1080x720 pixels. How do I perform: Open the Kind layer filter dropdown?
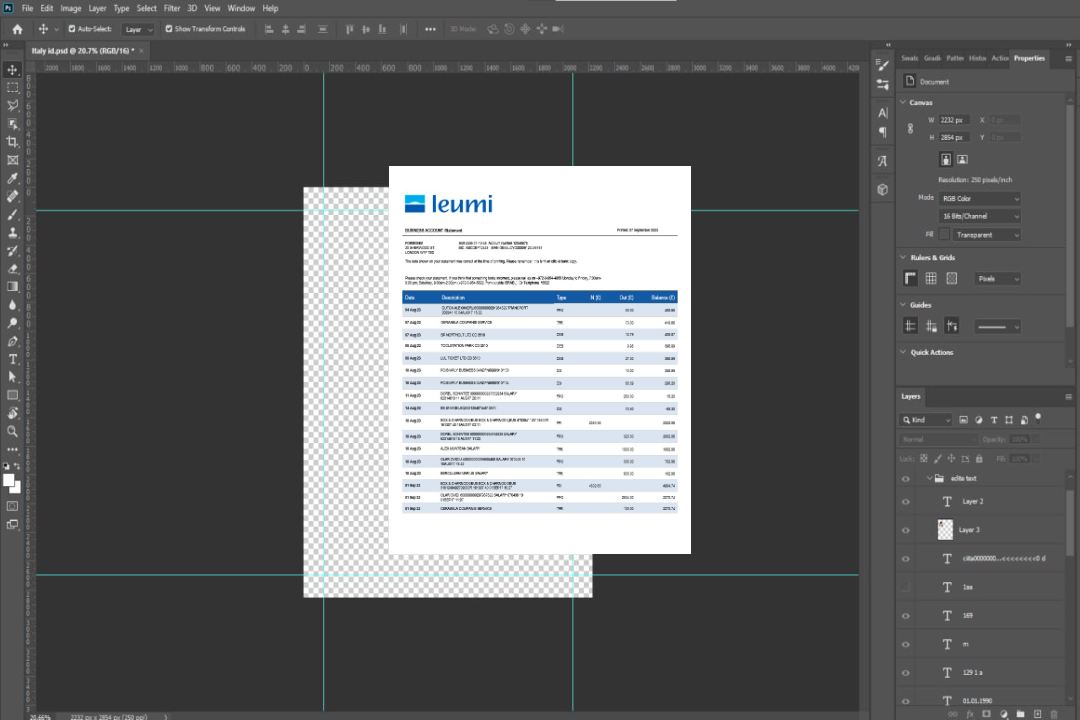(926, 420)
